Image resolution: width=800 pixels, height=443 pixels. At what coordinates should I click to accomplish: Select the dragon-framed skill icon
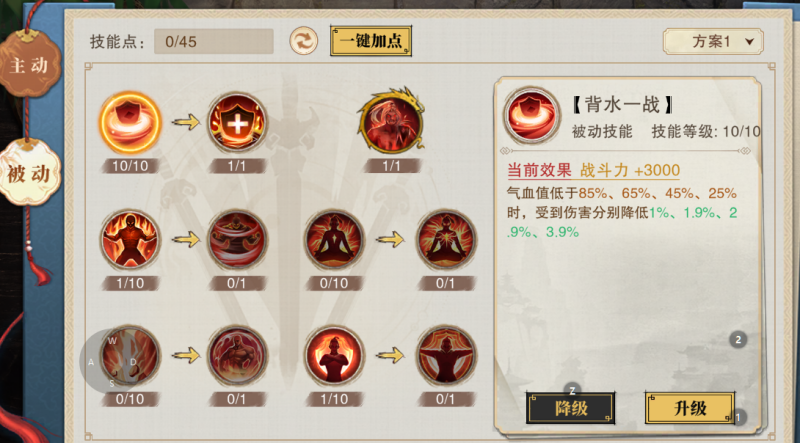[391, 122]
